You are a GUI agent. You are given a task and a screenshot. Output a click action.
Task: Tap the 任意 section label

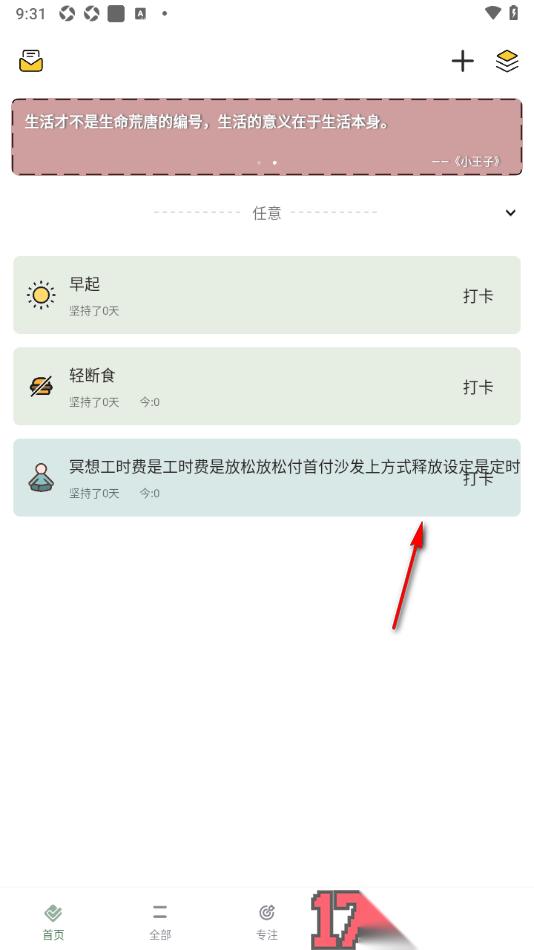[267, 213]
